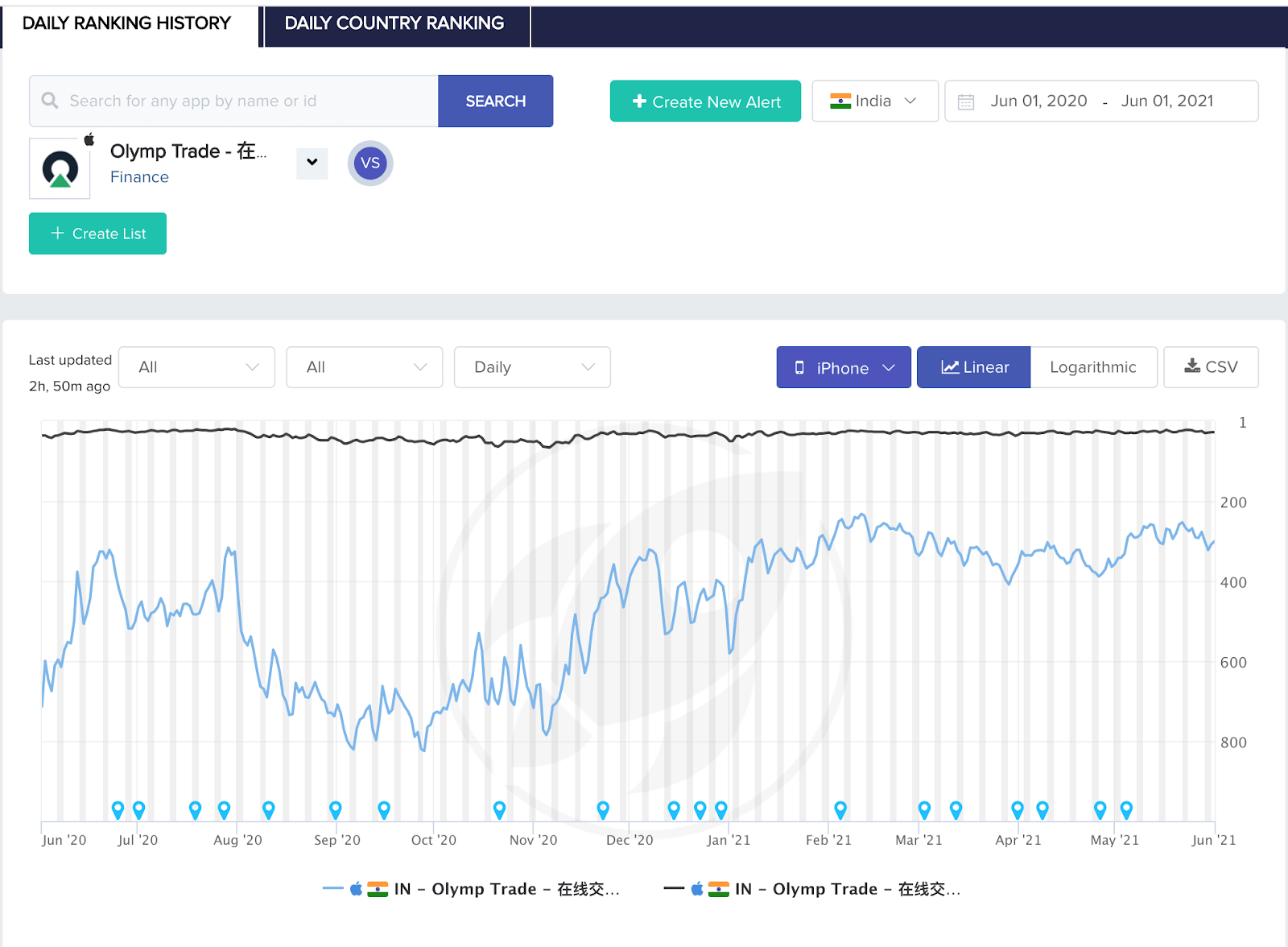Download chart data as CSV

[x=1211, y=367]
